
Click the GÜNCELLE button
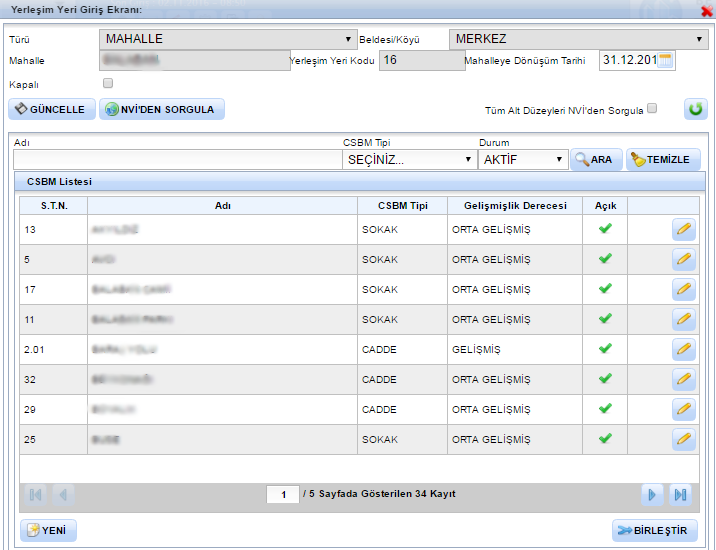click(x=52, y=109)
